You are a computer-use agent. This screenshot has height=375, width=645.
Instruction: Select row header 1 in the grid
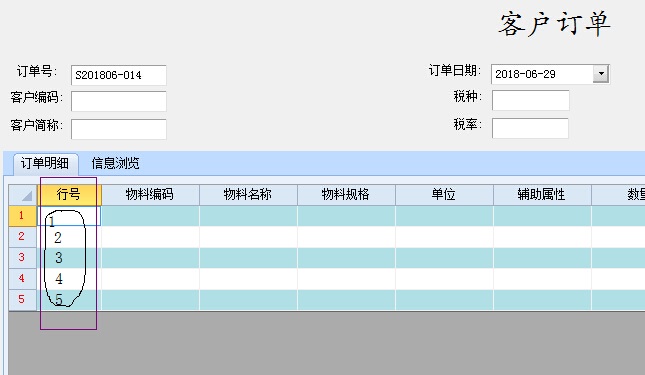point(23,216)
